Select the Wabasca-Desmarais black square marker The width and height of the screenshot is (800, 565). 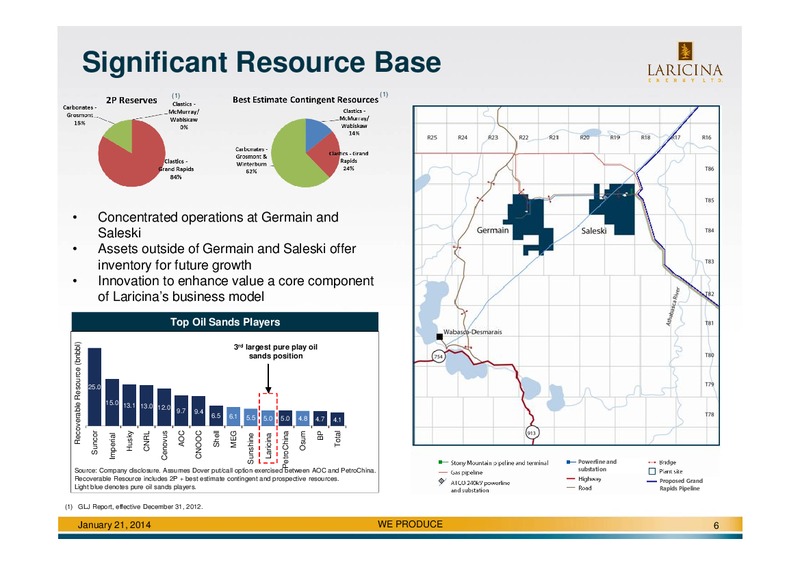tap(439, 337)
